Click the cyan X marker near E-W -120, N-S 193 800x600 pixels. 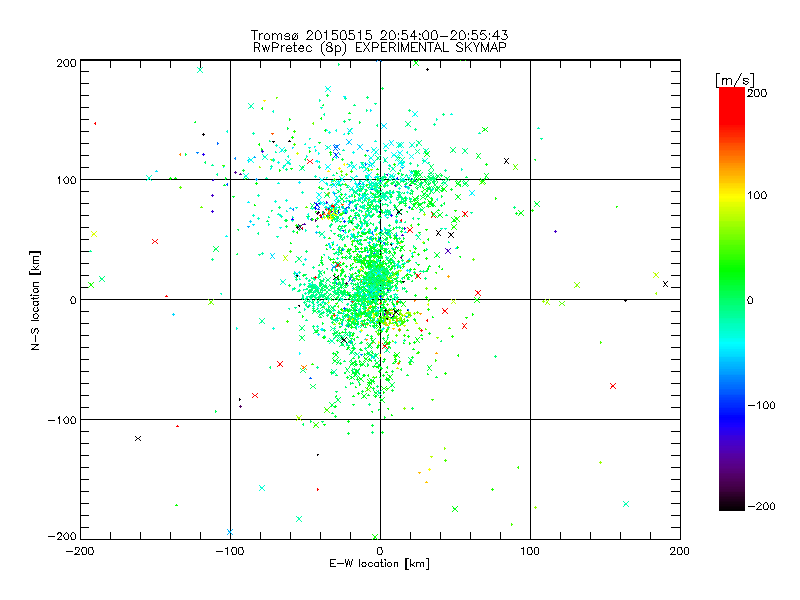200,70
